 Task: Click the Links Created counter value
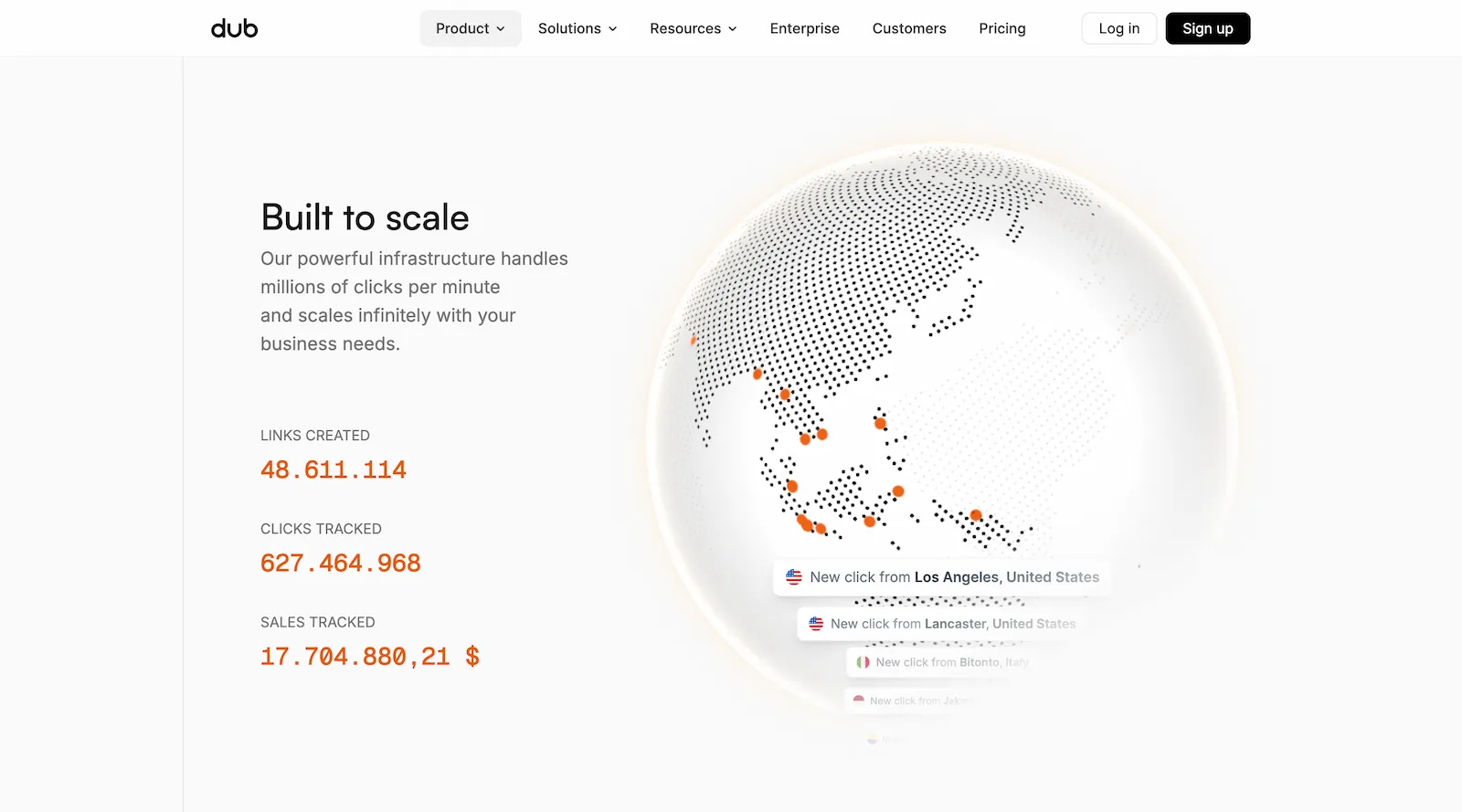pos(334,470)
